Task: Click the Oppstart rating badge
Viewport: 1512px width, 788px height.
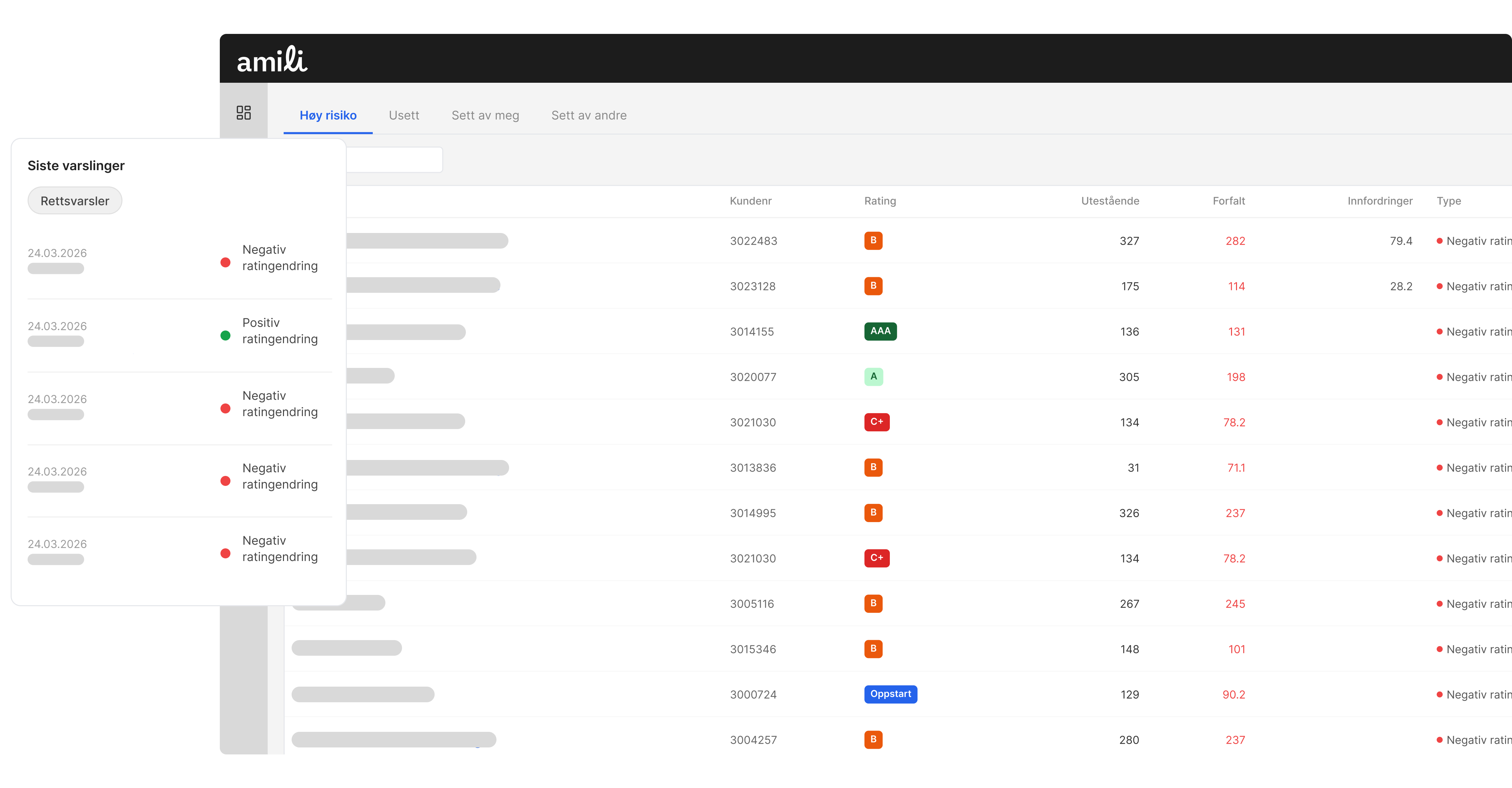Action: [890, 694]
